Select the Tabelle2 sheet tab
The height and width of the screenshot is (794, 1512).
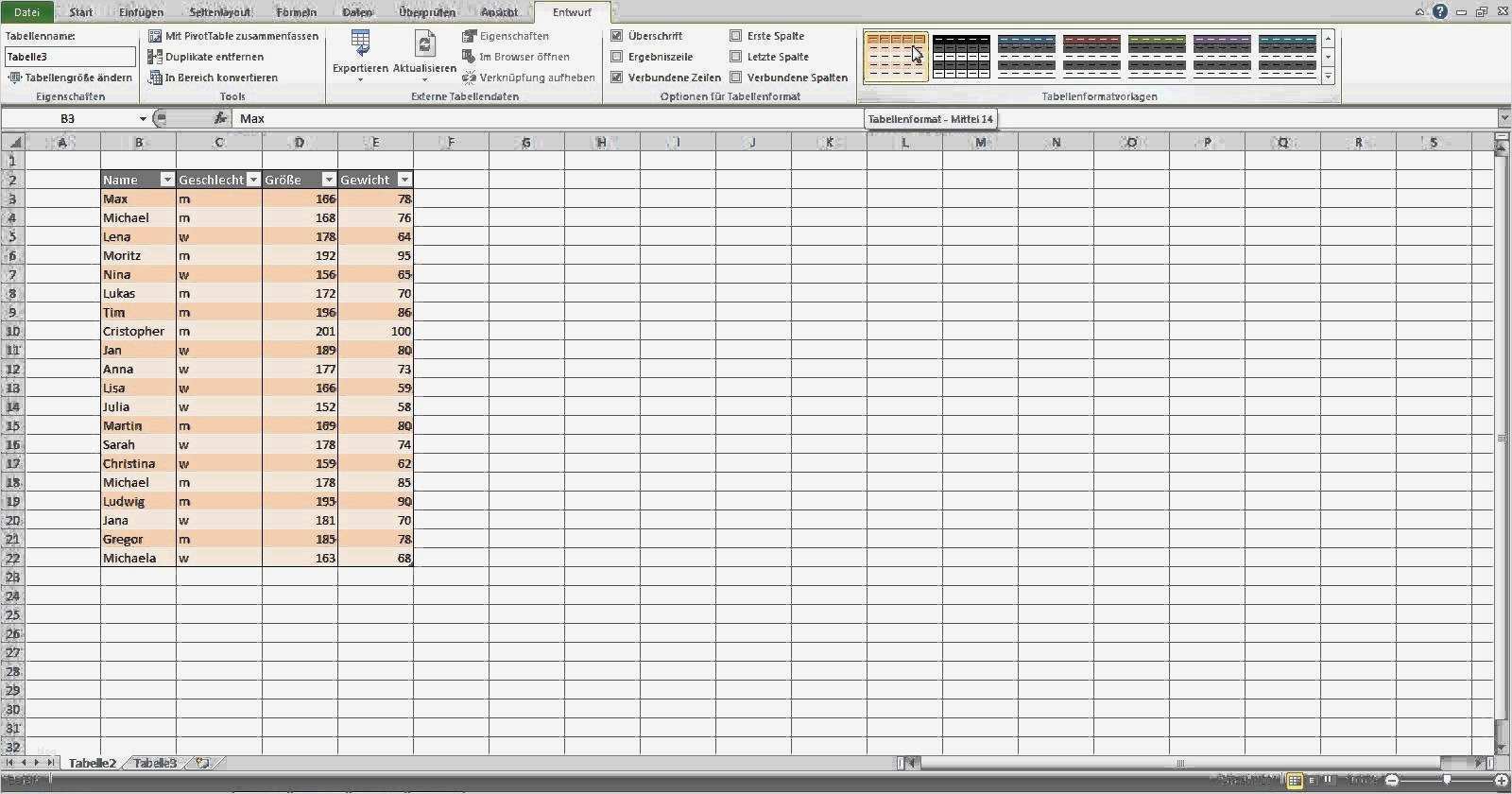click(x=92, y=763)
